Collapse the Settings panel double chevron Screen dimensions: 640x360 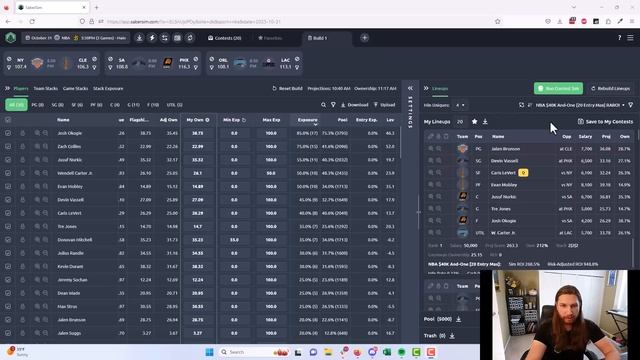410,88
